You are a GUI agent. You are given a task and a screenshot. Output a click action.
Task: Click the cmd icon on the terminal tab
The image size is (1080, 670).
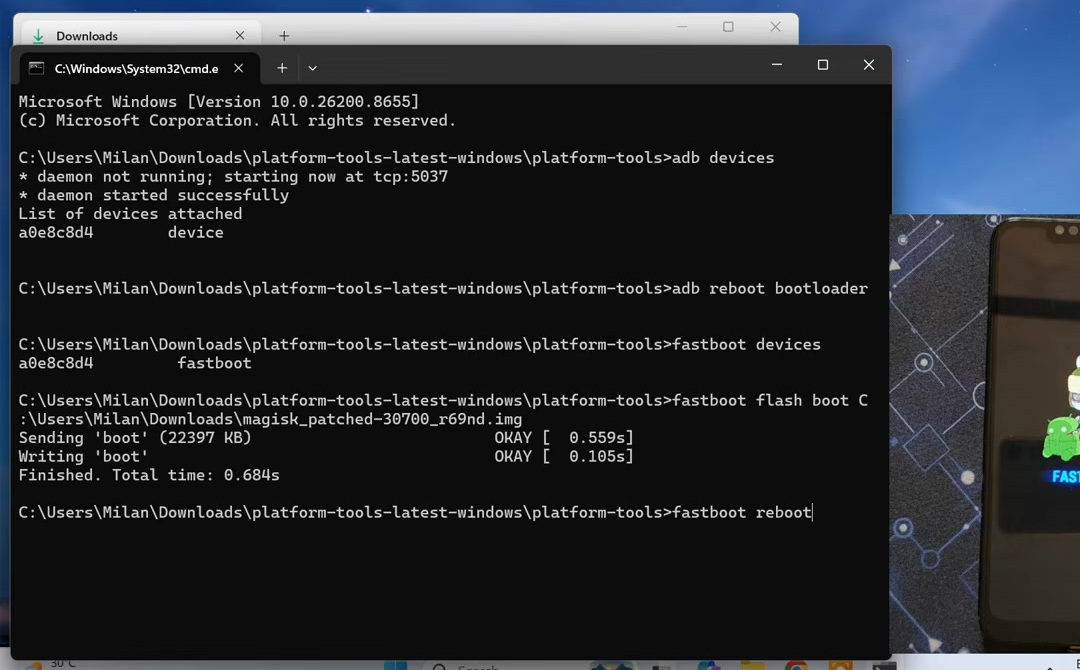37,68
